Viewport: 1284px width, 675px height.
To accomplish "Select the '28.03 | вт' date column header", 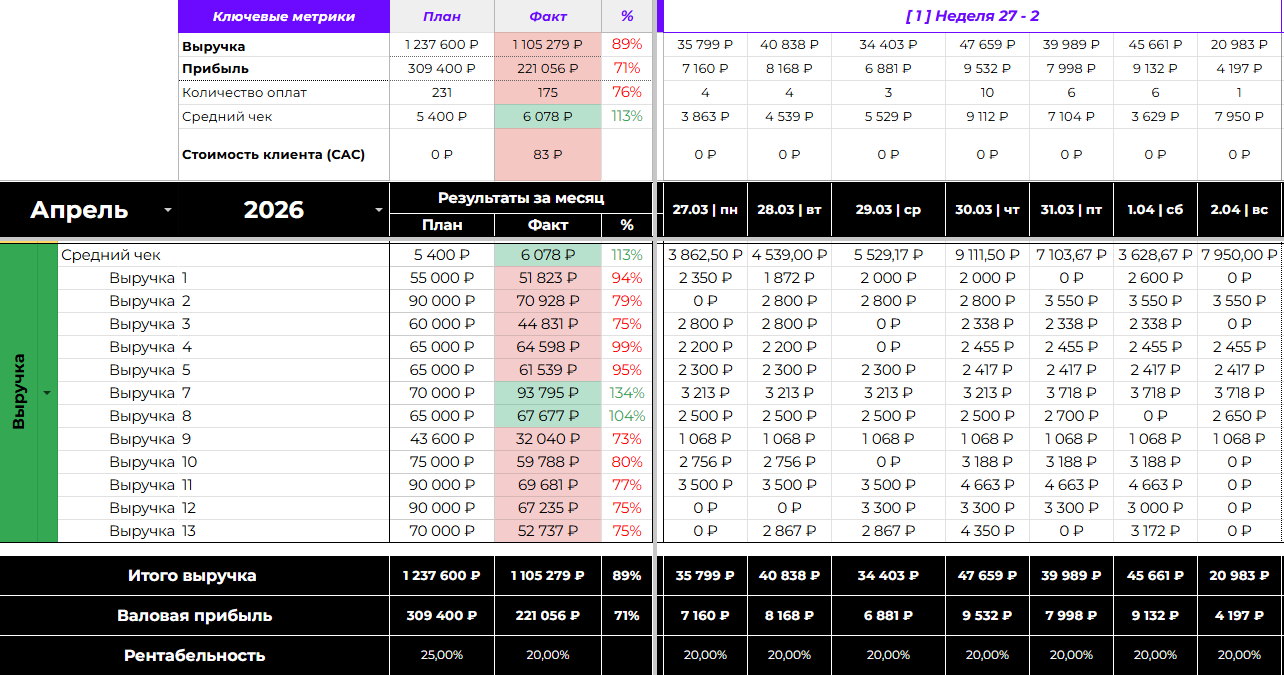I will (x=789, y=210).
